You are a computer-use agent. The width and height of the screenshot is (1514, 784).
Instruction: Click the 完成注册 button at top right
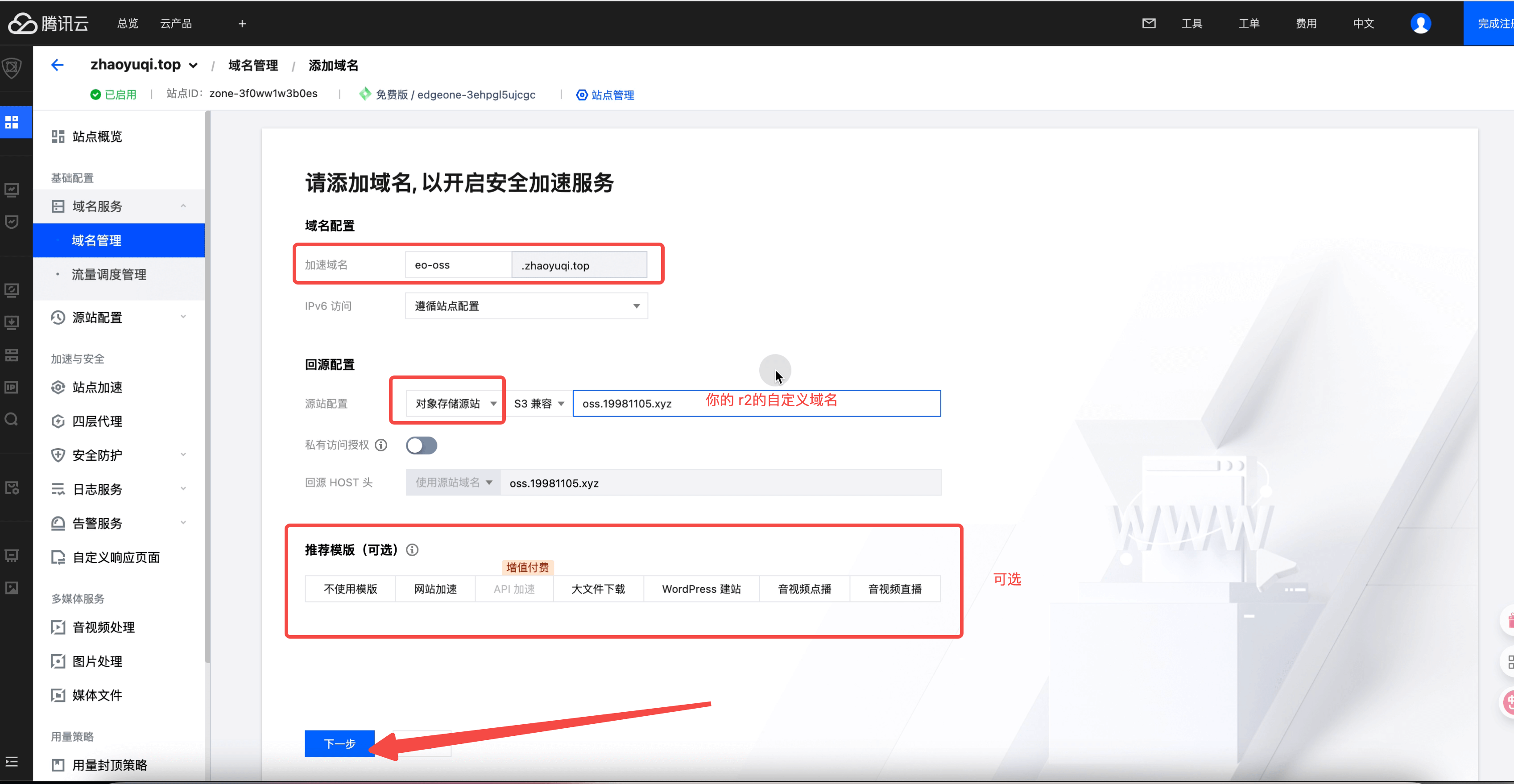point(1489,24)
